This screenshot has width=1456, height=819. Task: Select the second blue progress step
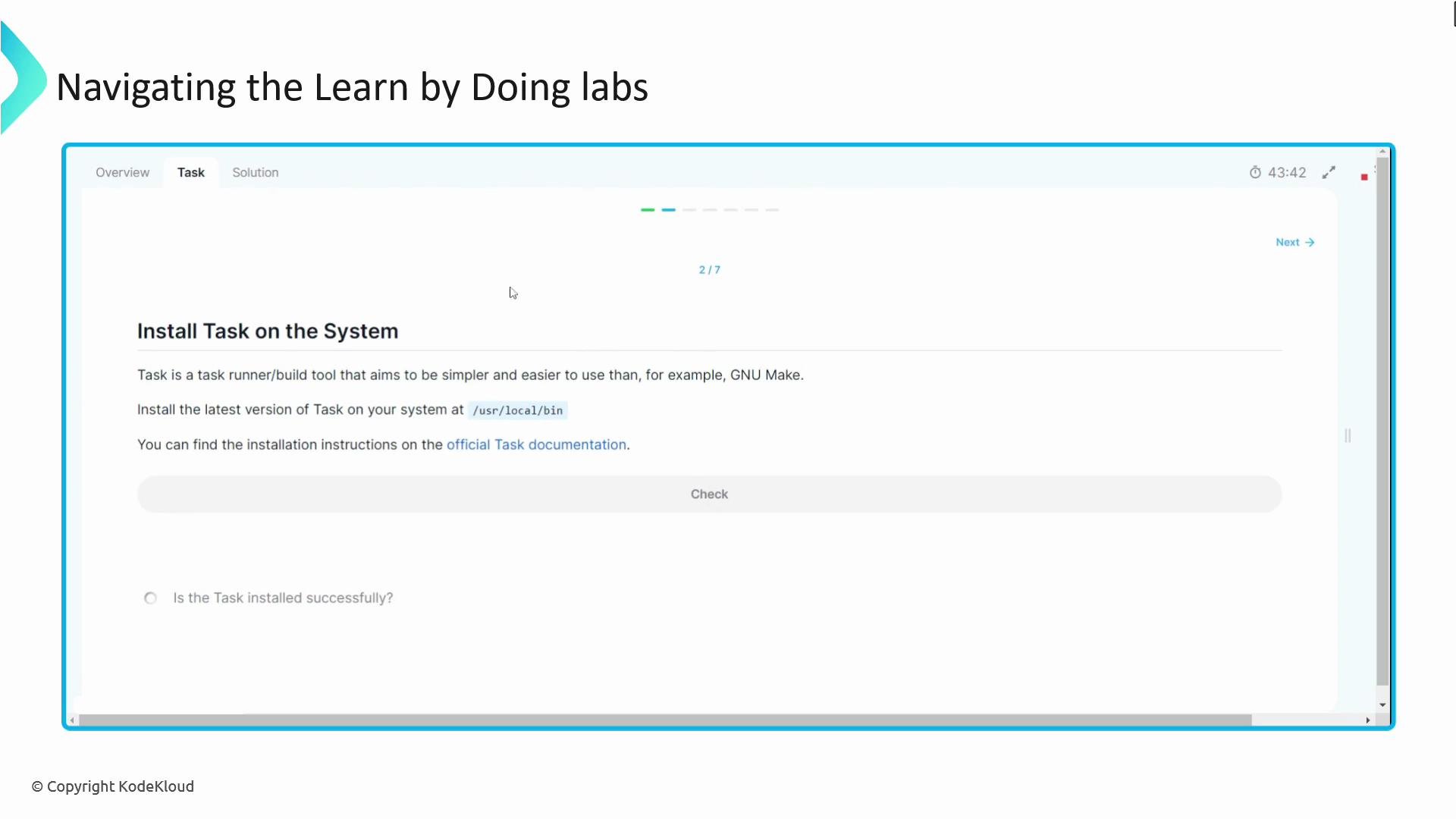[668, 209]
